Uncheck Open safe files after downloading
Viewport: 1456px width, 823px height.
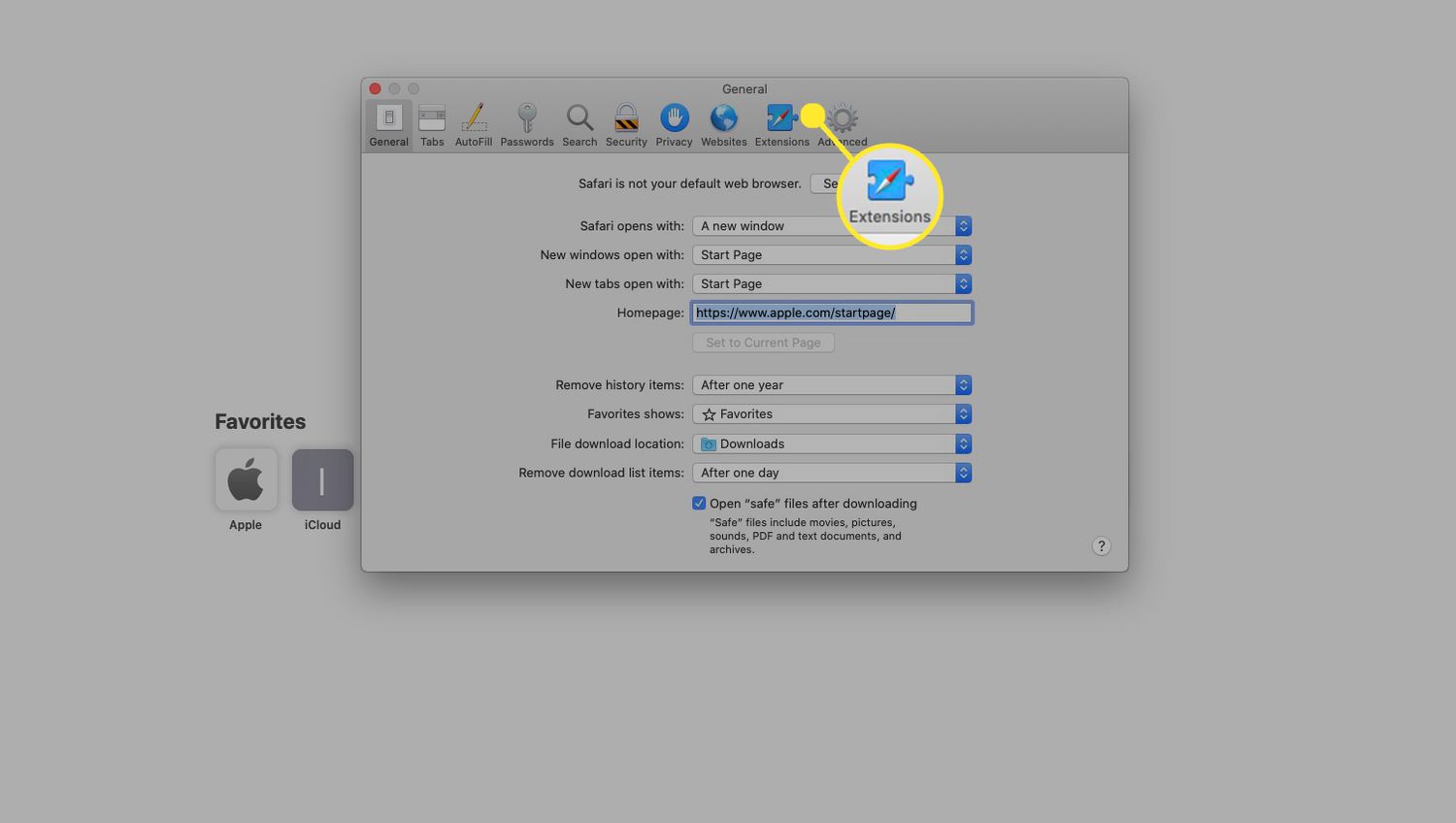tap(699, 503)
